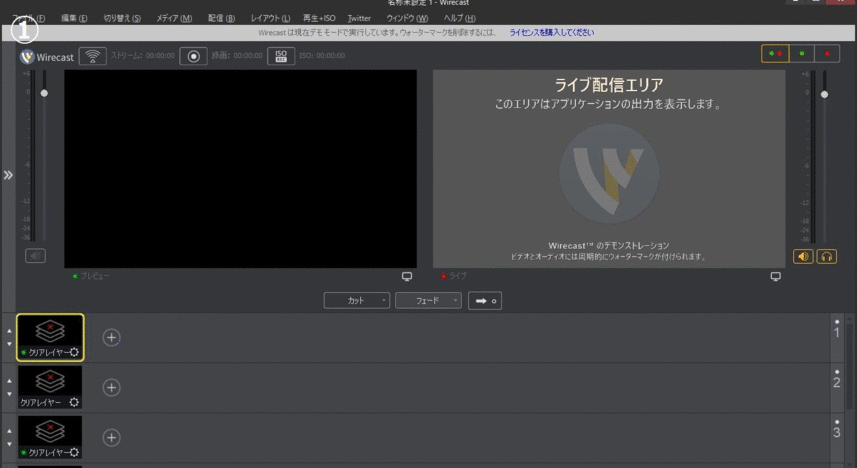
Task: Click the monitor icon under the preview pane
Action: [407, 276]
